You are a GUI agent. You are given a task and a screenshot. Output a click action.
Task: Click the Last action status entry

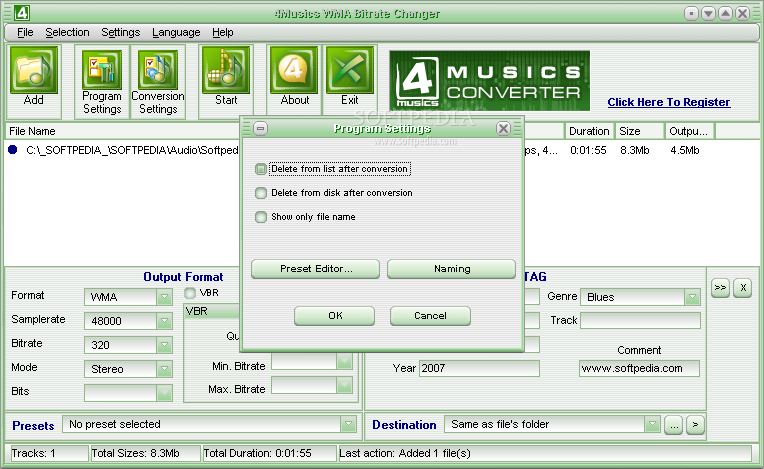pyautogui.click(x=545, y=453)
